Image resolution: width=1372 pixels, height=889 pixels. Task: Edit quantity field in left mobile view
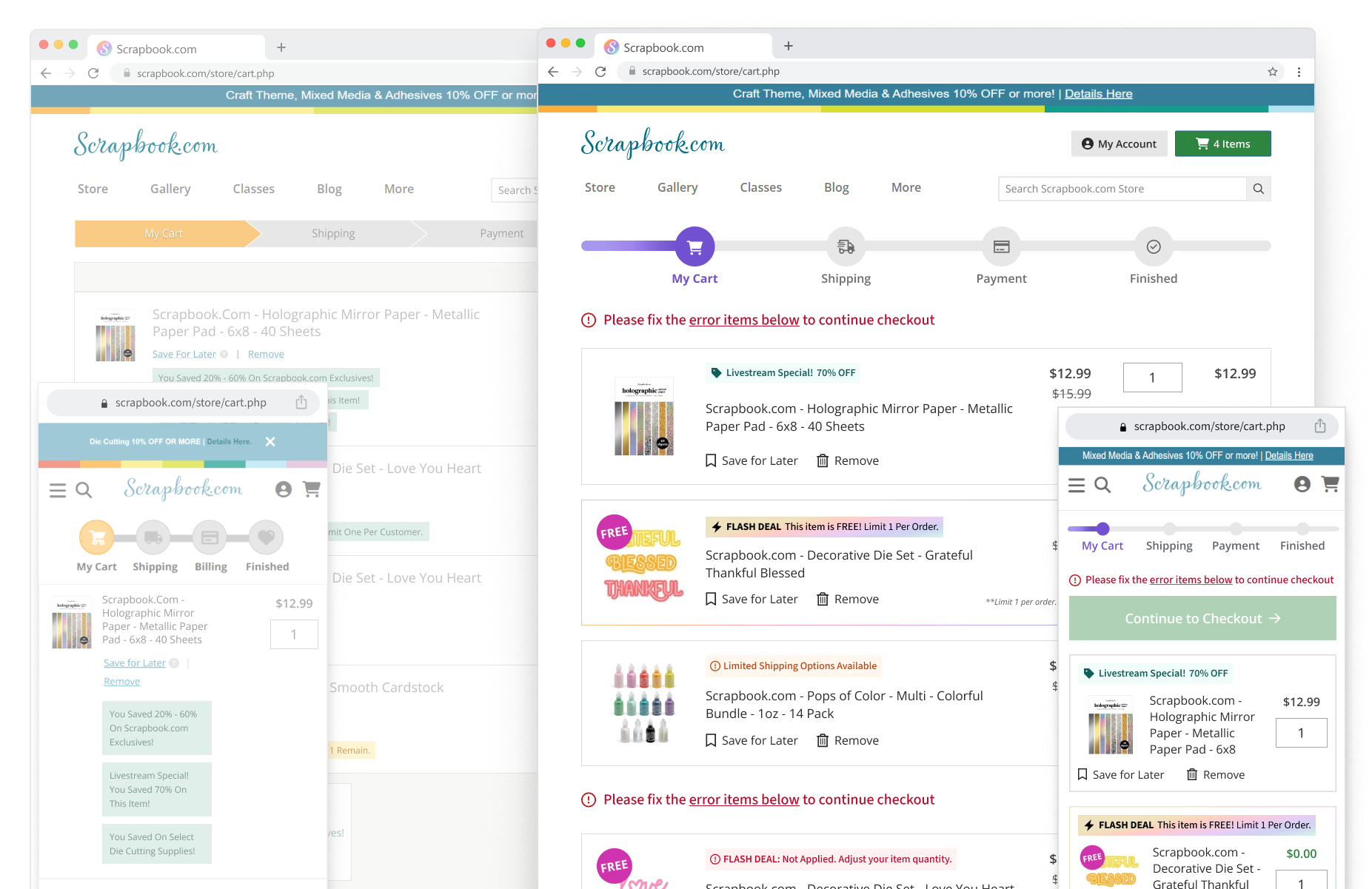coord(294,634)
